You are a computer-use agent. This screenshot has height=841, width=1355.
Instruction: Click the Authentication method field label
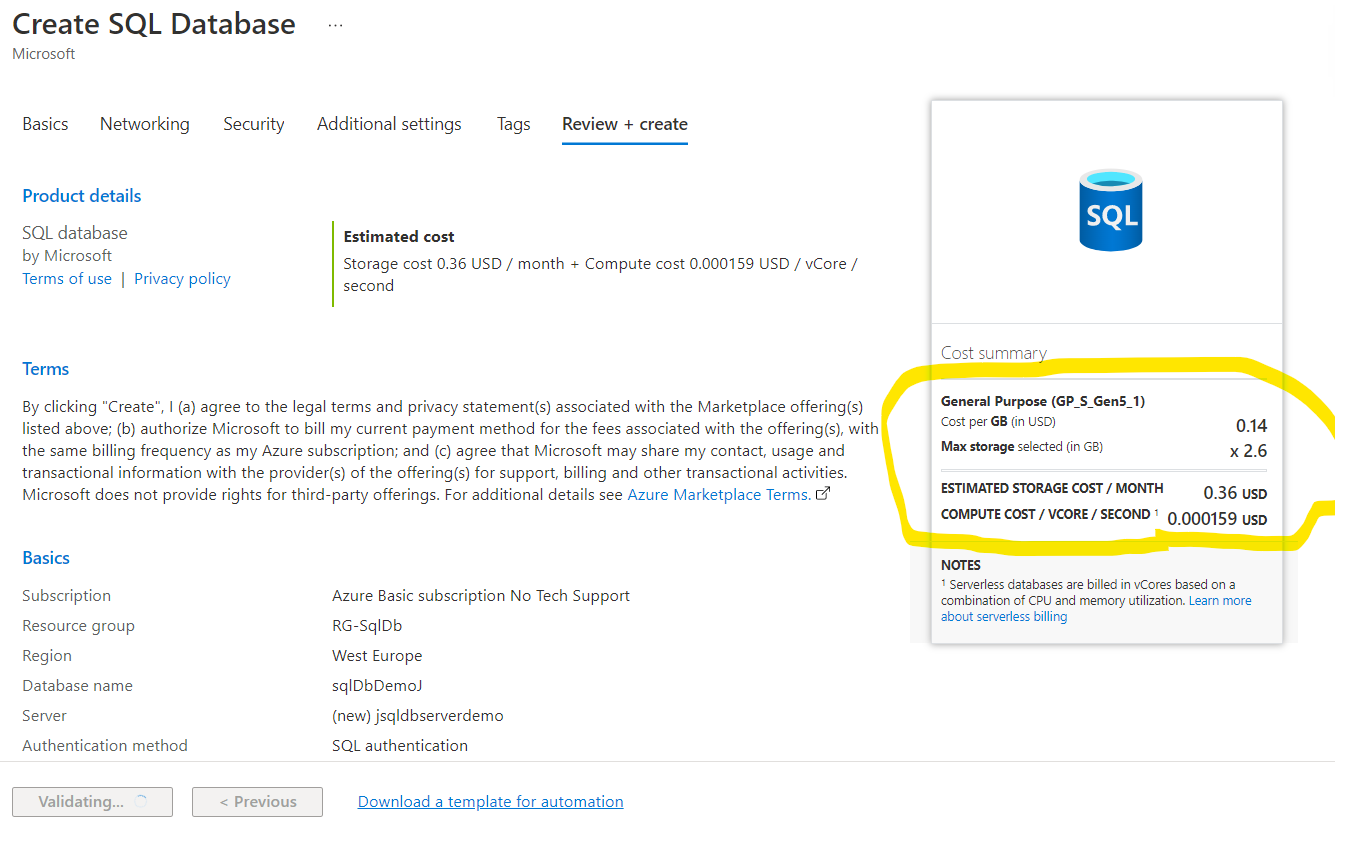105,746
